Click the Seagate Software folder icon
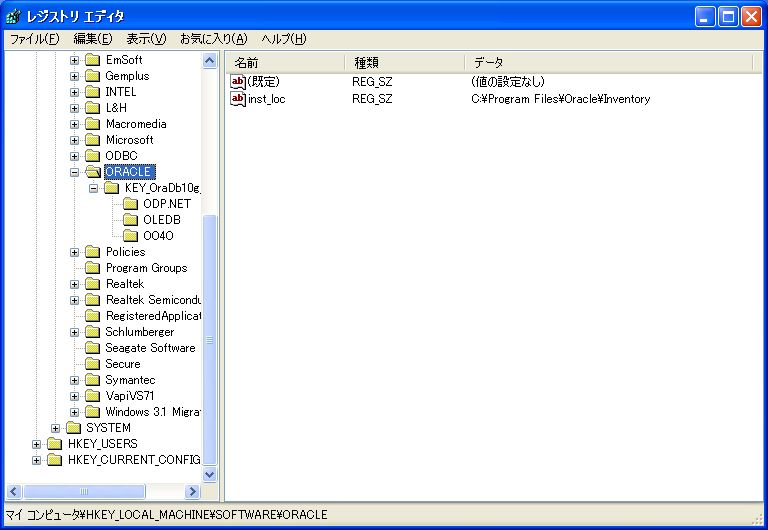This screenshot has height=530, width=768. coord(93,348)
